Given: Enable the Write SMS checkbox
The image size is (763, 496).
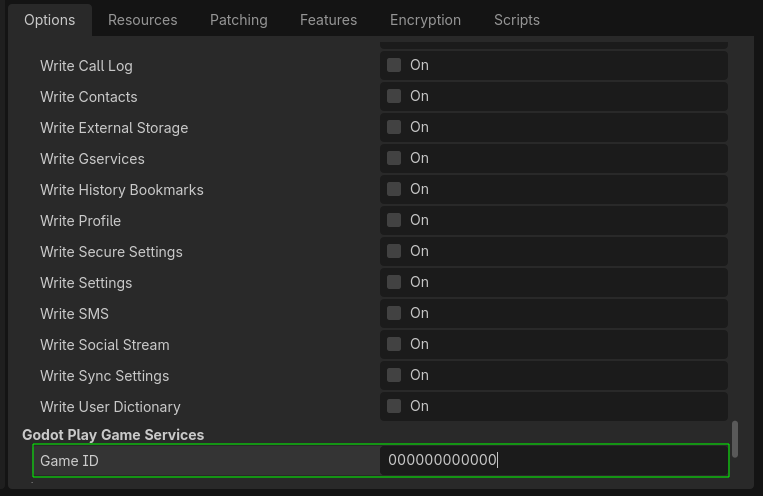Looking at the screenshot, I should tap(394, 313).
